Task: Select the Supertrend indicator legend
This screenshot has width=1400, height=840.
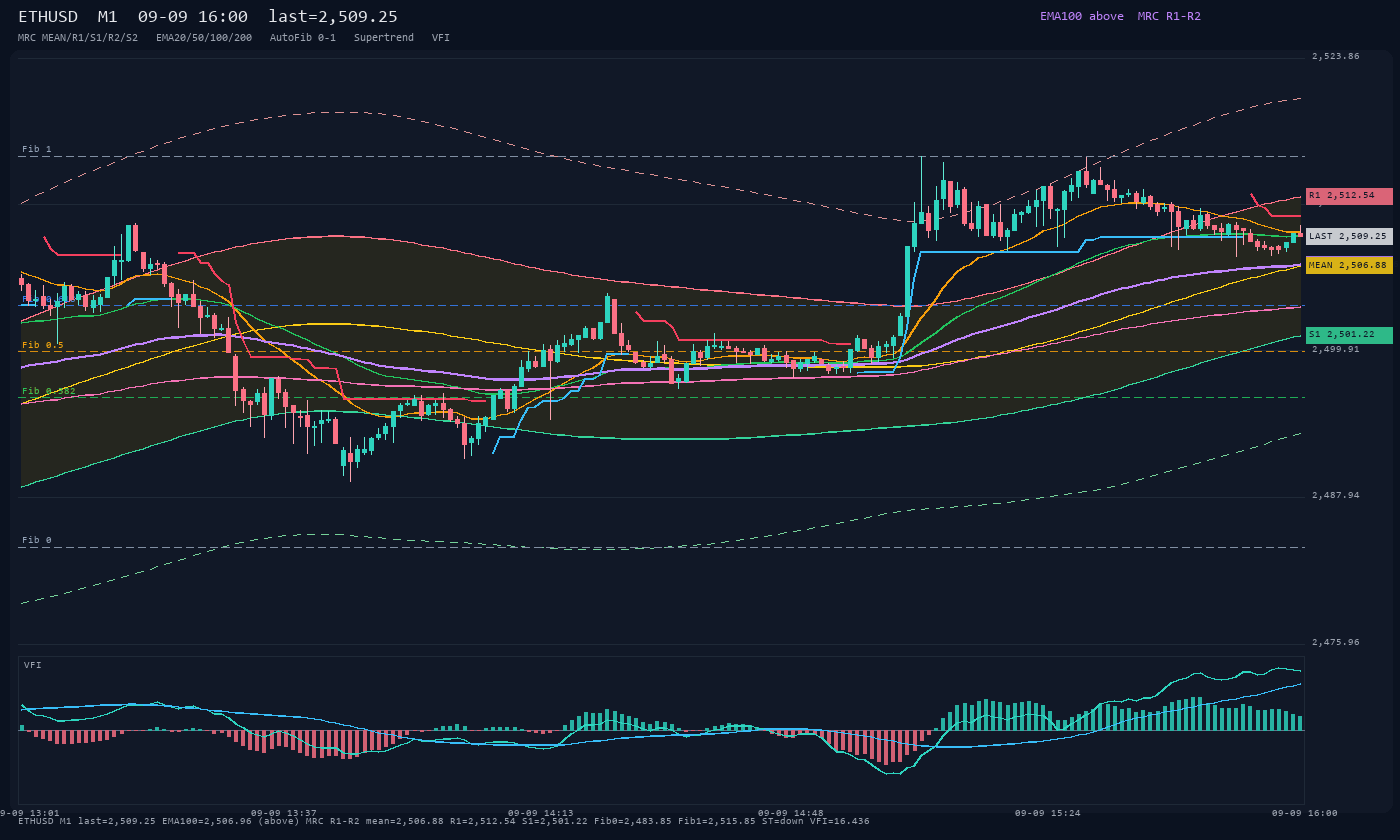Action: [x=384, y=37]
